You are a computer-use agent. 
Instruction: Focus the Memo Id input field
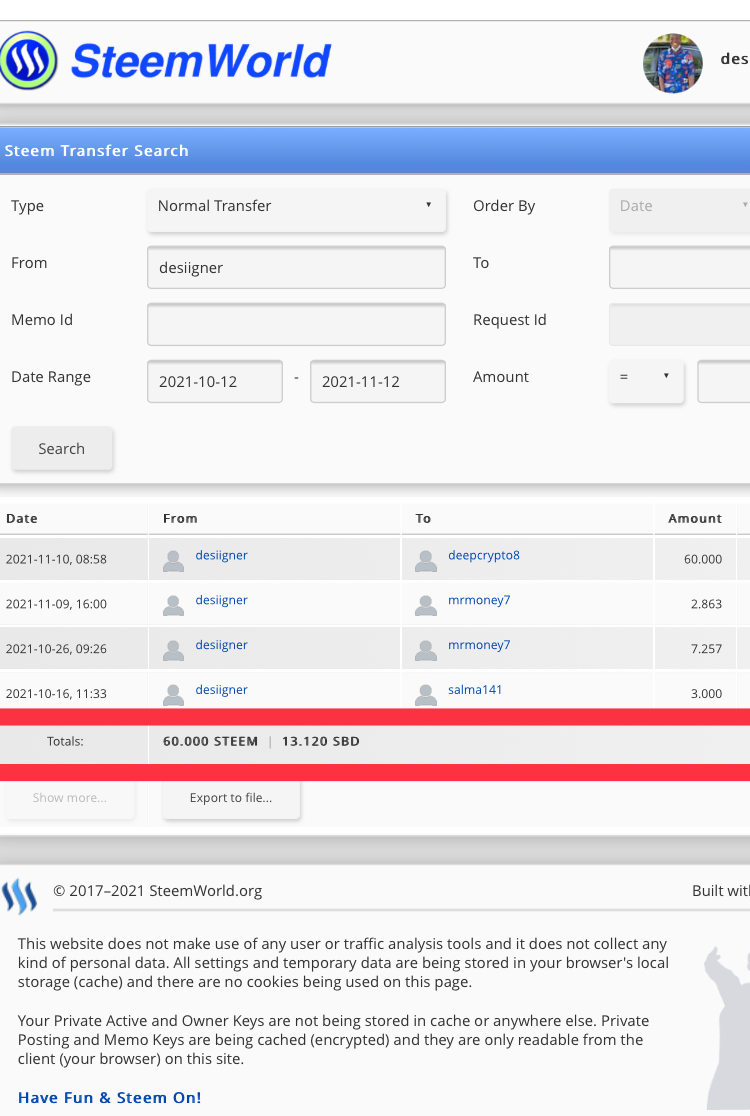click(297, 325)
